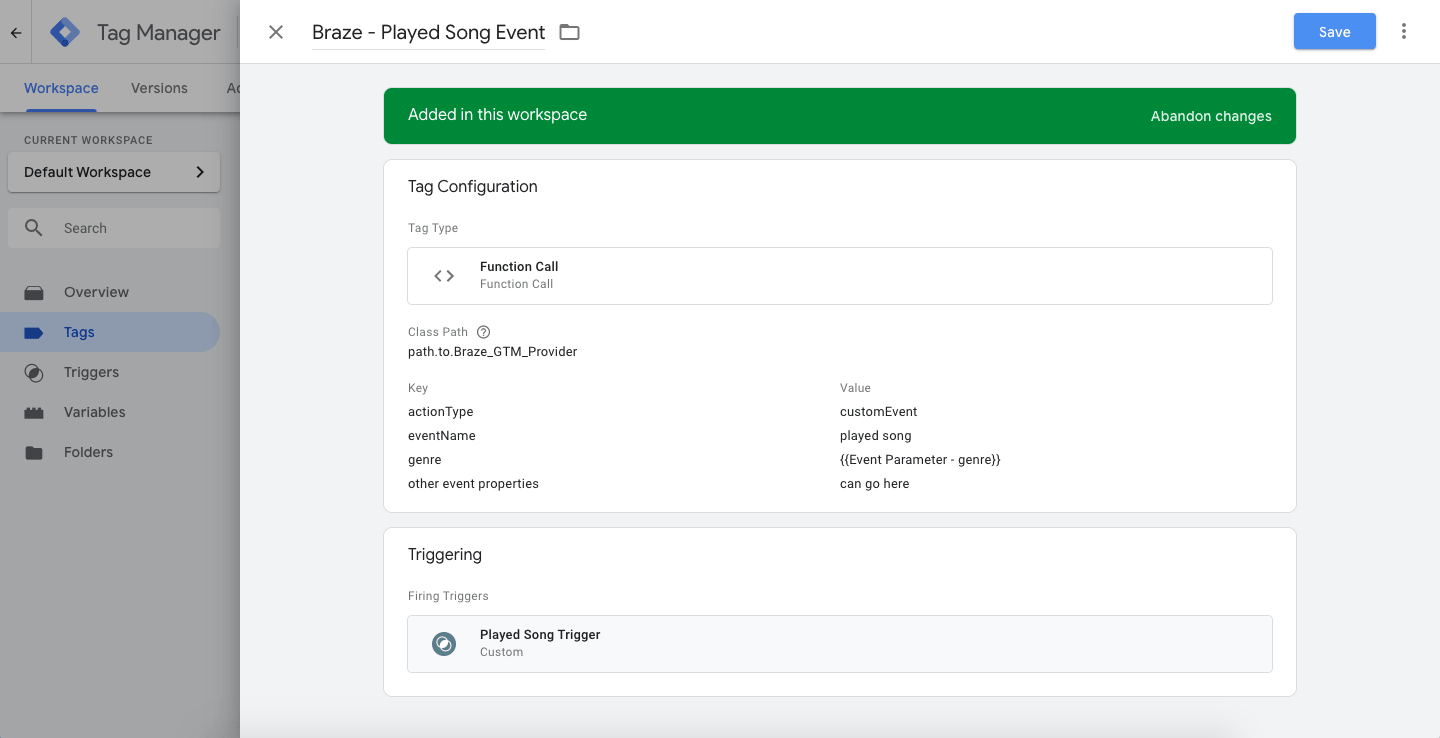
Task: Click the Class Path help icon
Action: [484, 332]
